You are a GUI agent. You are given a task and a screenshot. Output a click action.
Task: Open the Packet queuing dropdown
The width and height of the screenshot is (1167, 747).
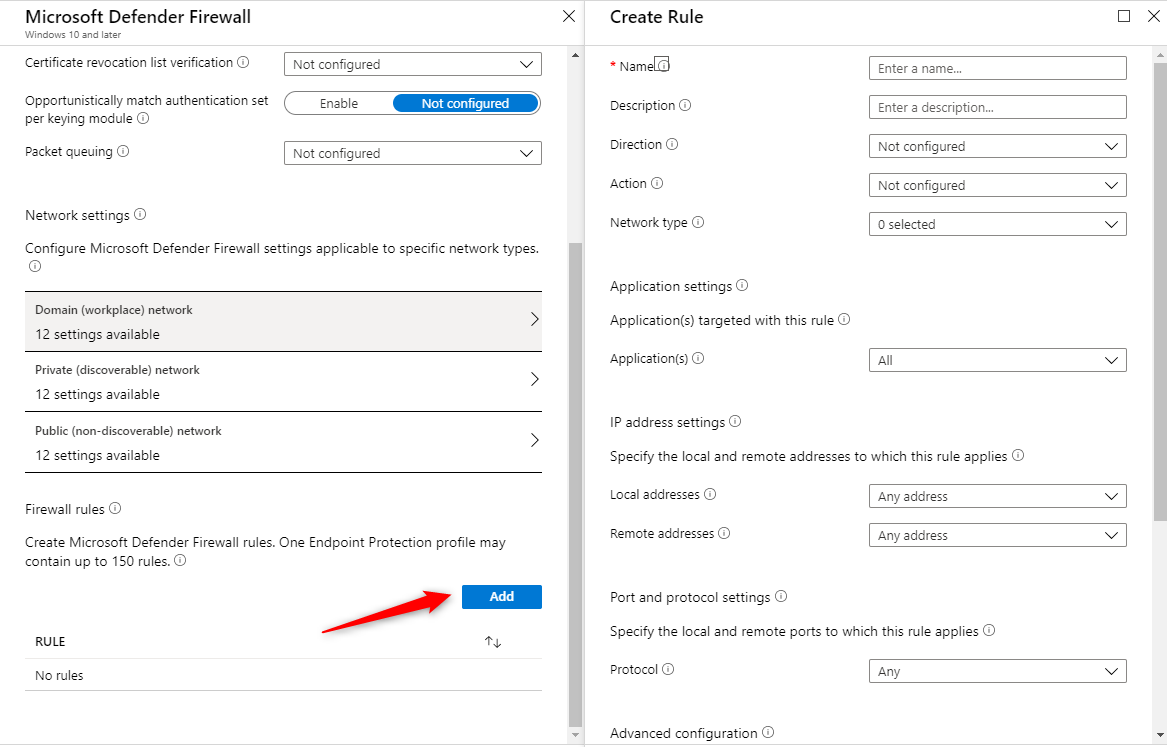(x=412, y=153)
